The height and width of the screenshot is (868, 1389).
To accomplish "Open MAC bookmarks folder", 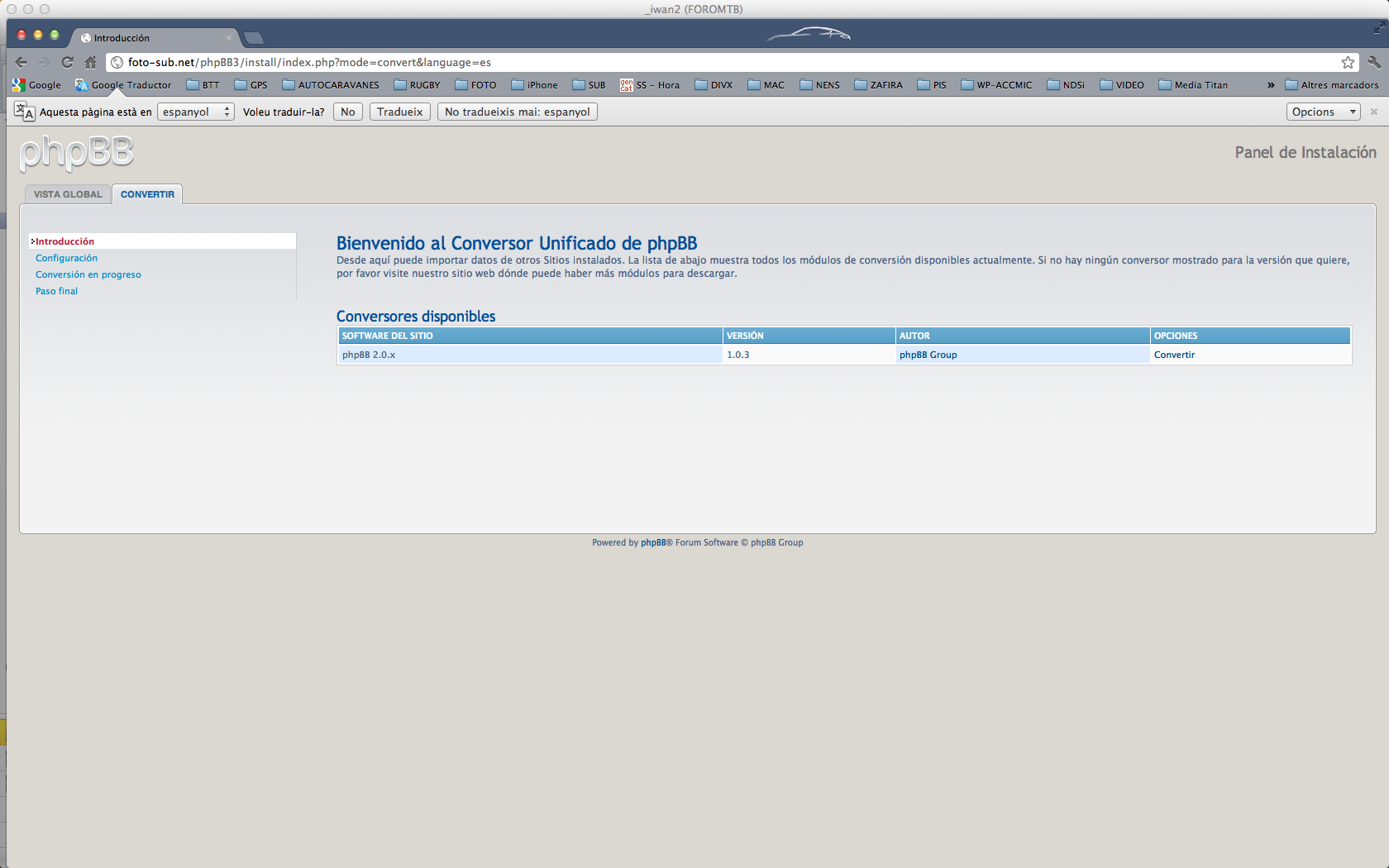I will click(x=766, y=85).
